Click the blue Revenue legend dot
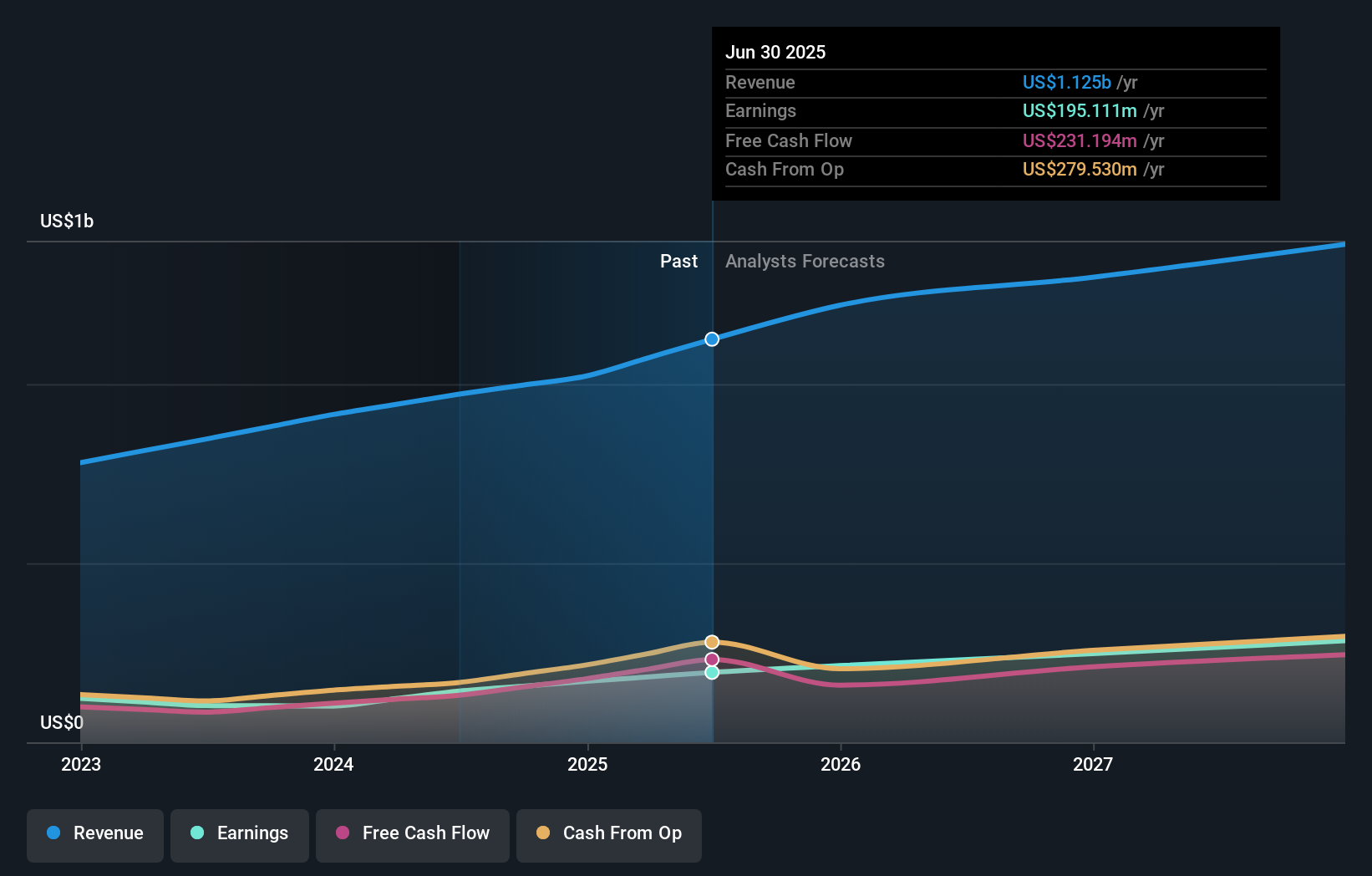Viewport: 1372px width, 876px height. coord(53,833)
